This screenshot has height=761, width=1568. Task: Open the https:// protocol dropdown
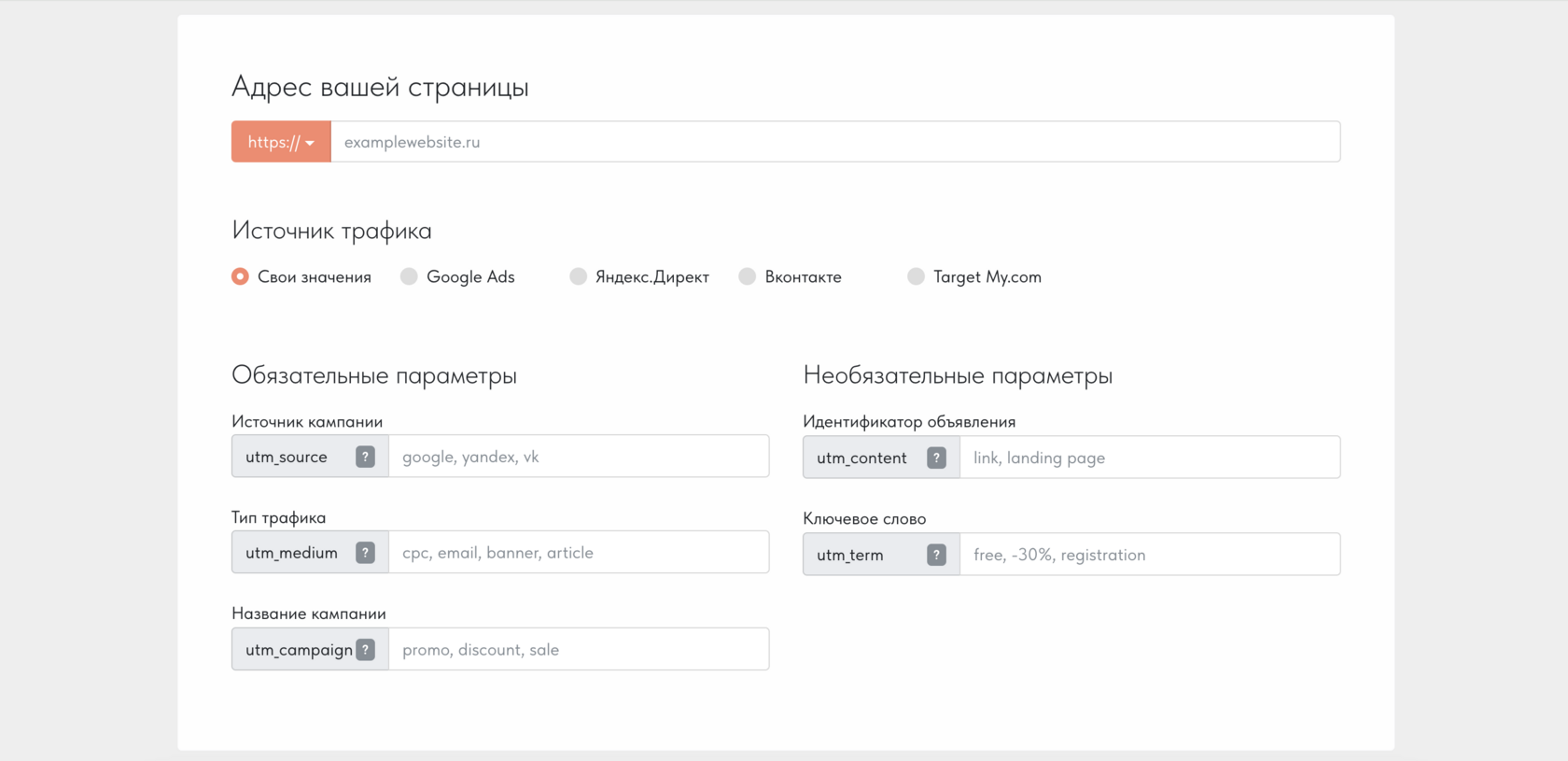tap(281, 142)
